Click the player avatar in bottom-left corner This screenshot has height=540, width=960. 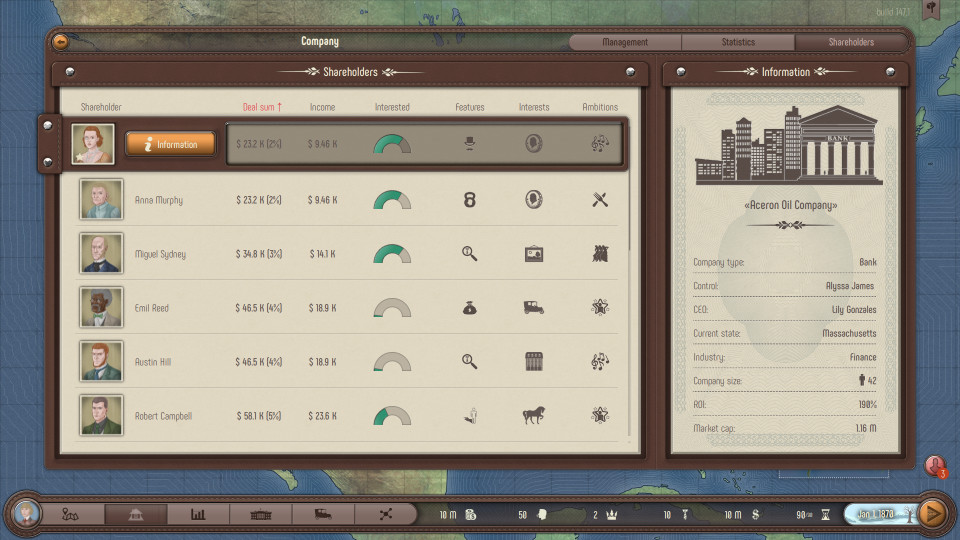click(x=25, y=513)
